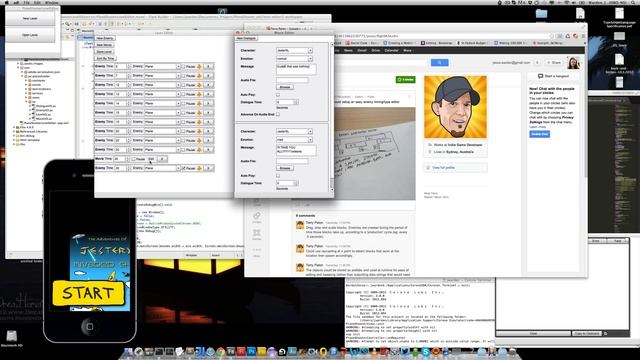Click Enable Chat button

(x=539, y=134)
